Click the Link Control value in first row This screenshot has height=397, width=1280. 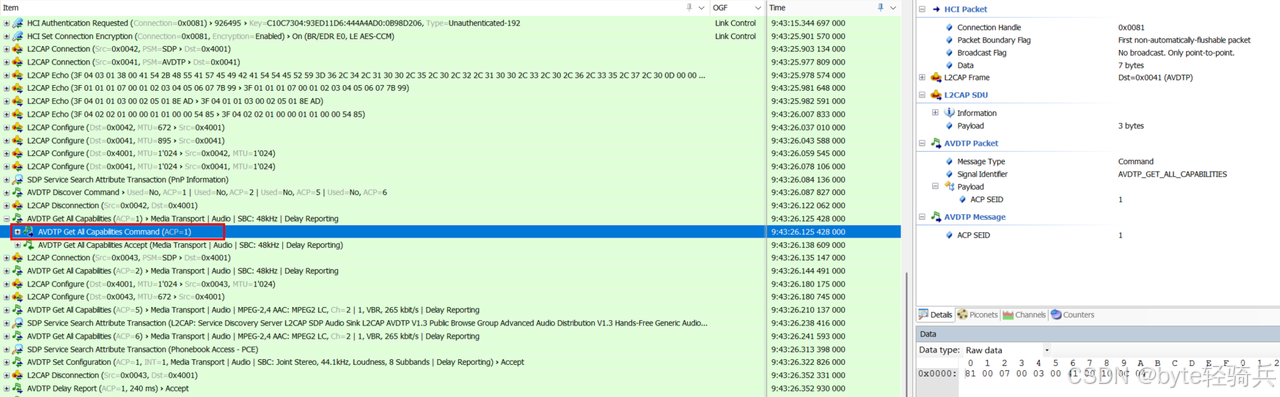coord(735,23)
